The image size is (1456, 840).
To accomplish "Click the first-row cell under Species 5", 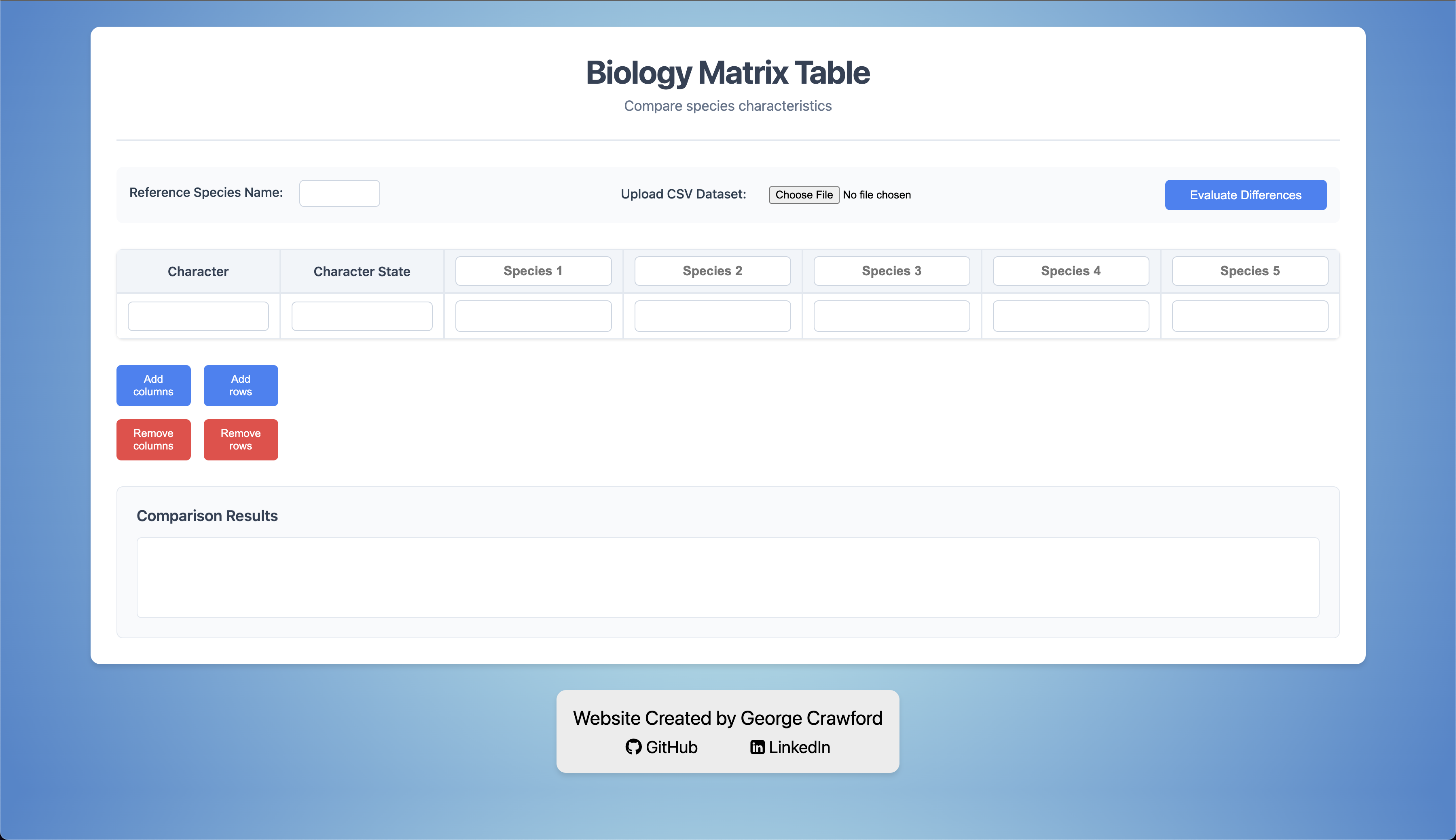I will [1249, 316].
